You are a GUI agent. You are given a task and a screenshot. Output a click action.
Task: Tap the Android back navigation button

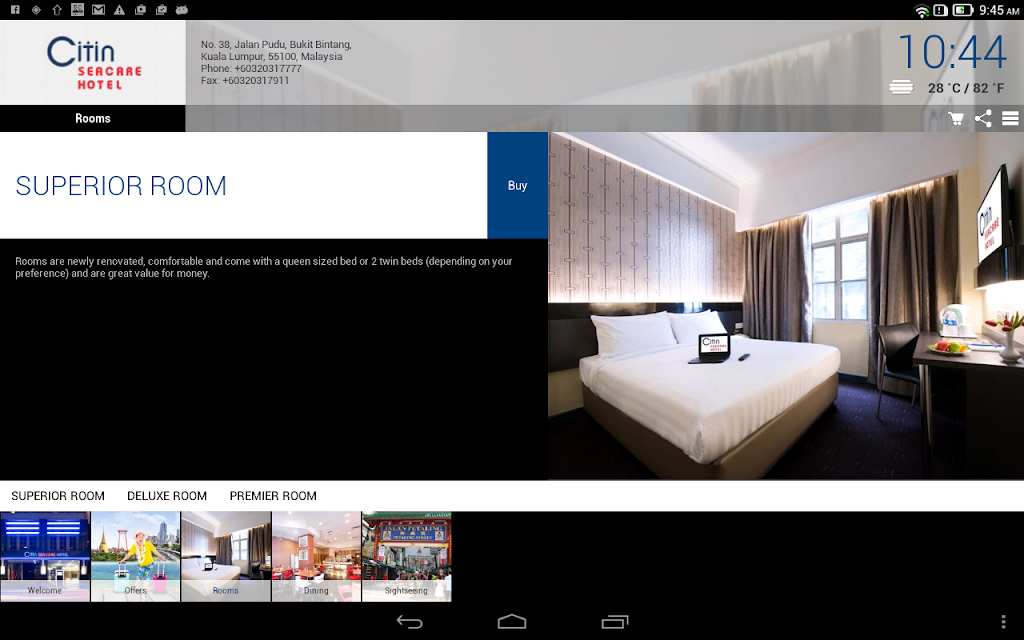[x=409, y=622]
